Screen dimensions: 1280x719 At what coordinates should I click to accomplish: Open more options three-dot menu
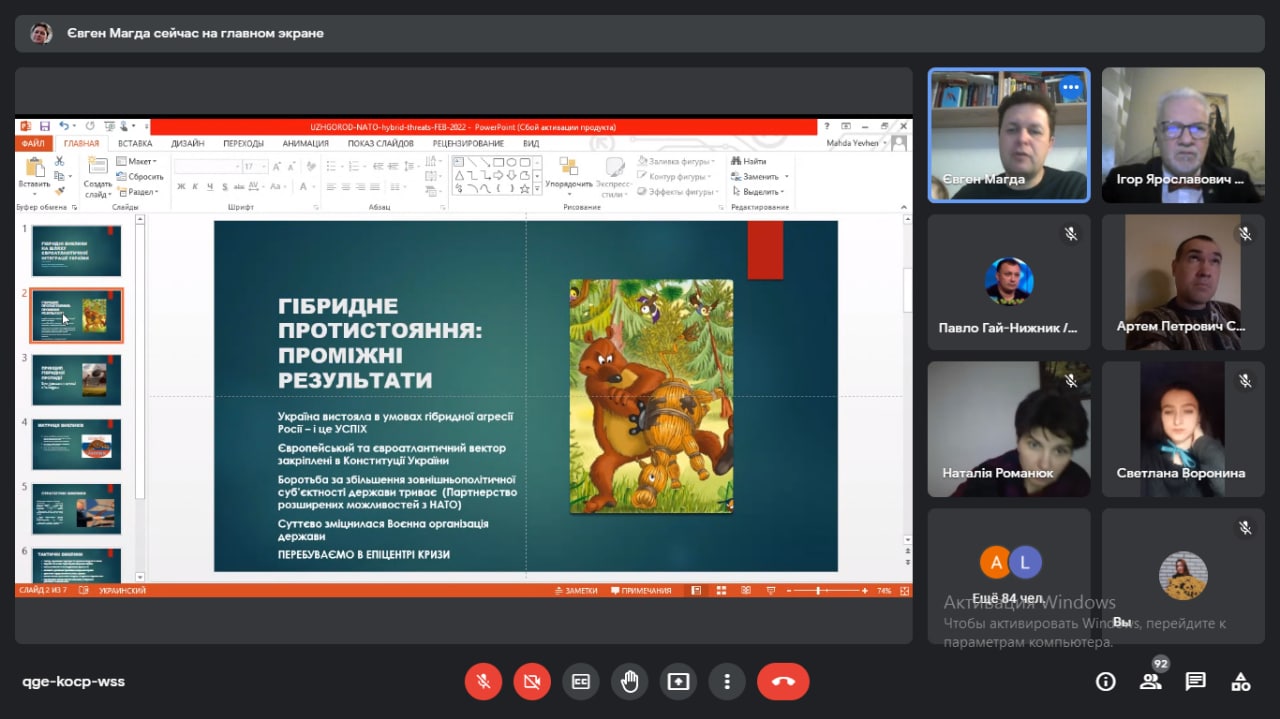point(727,682)
